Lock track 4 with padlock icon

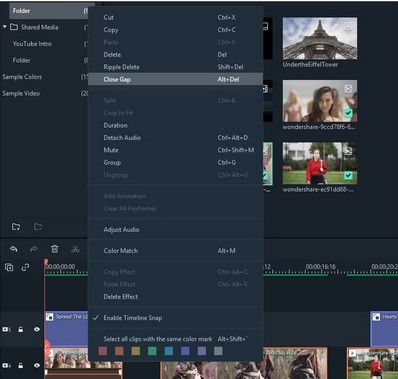[21, 366]
